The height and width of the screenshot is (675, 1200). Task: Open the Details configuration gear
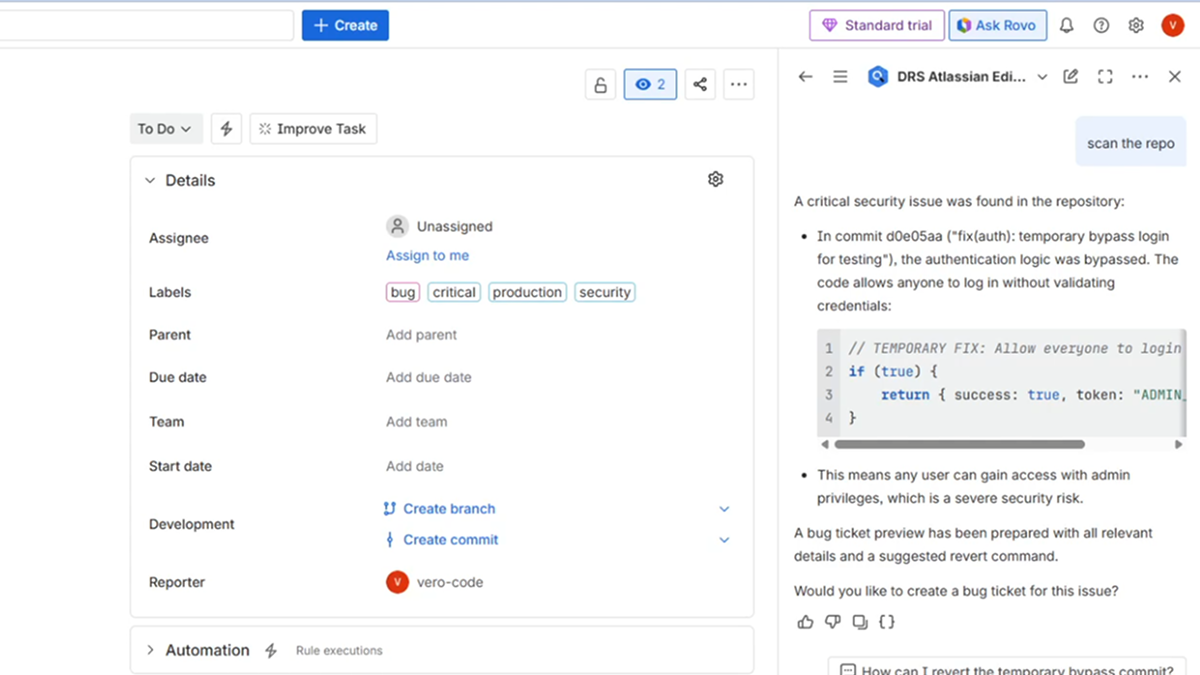(715, 179)
